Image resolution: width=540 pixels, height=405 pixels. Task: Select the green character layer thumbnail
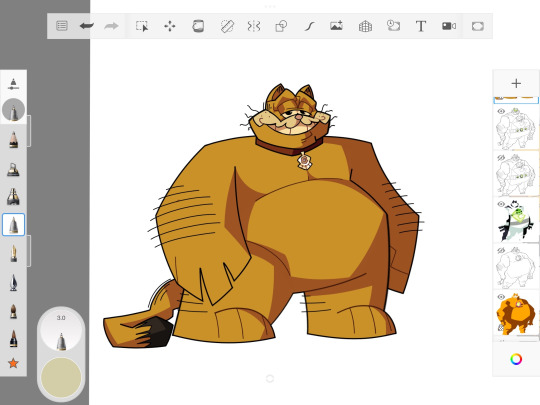[x=516, y=220]
